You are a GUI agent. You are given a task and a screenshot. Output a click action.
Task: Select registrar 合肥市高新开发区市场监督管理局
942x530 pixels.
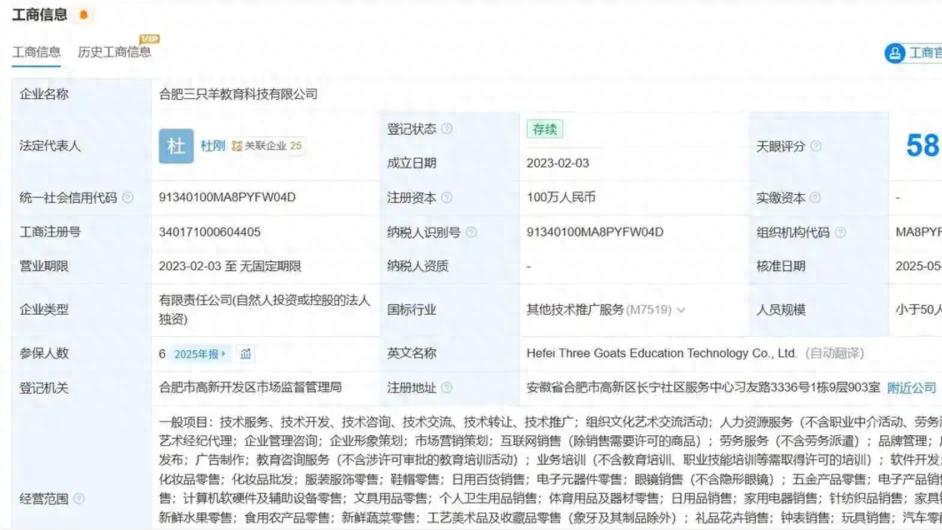click(251, 387)
